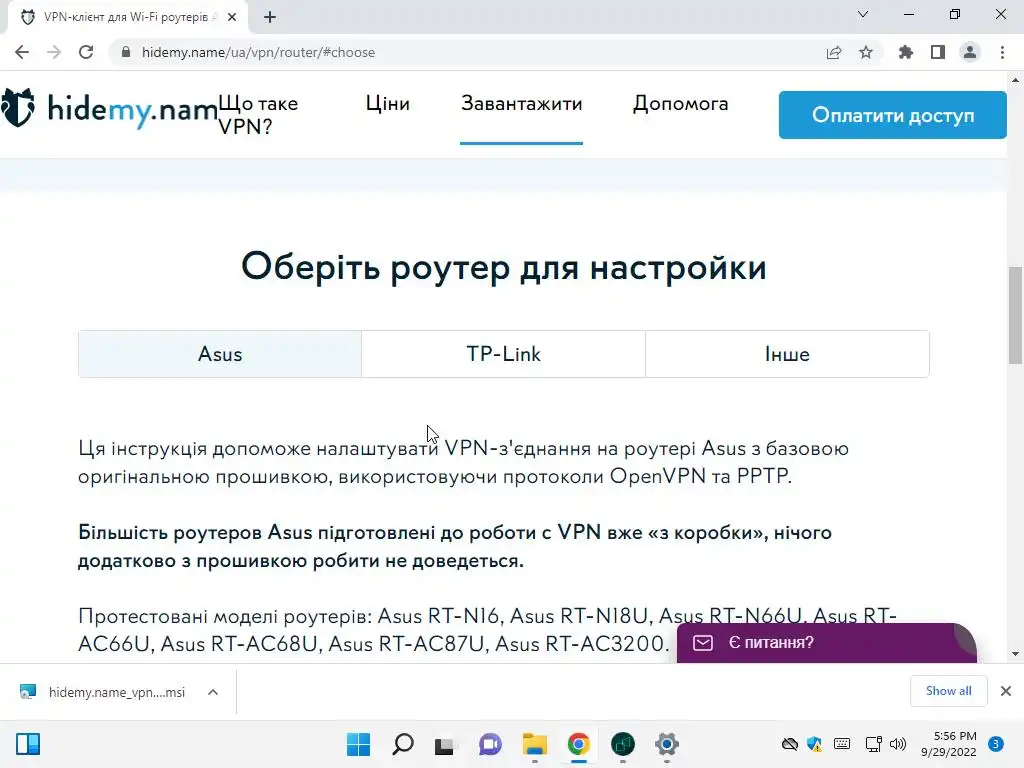
Task: Close the downloads bar
Action: [1006, 691]
